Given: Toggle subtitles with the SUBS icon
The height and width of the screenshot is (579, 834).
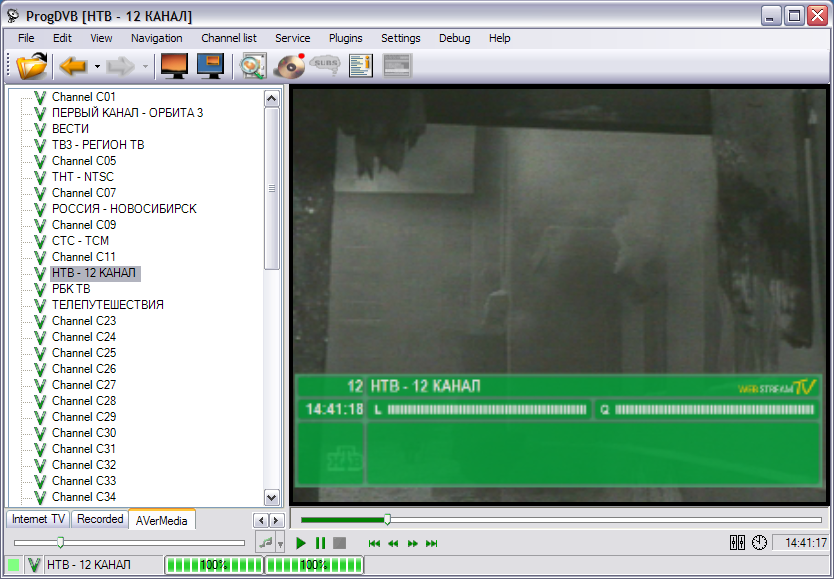Looking at the screenshot, I should [325, 64].
